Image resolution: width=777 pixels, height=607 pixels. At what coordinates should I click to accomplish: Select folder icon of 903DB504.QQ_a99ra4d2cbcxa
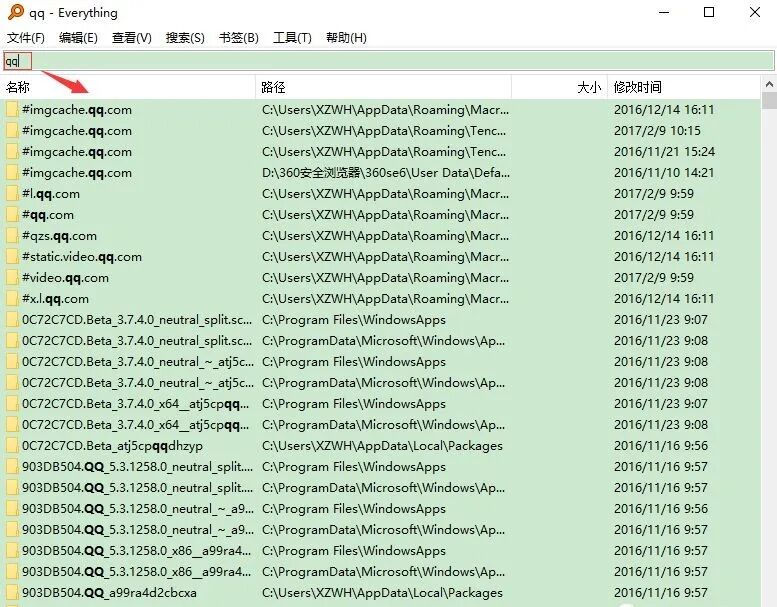click(12, 593)
